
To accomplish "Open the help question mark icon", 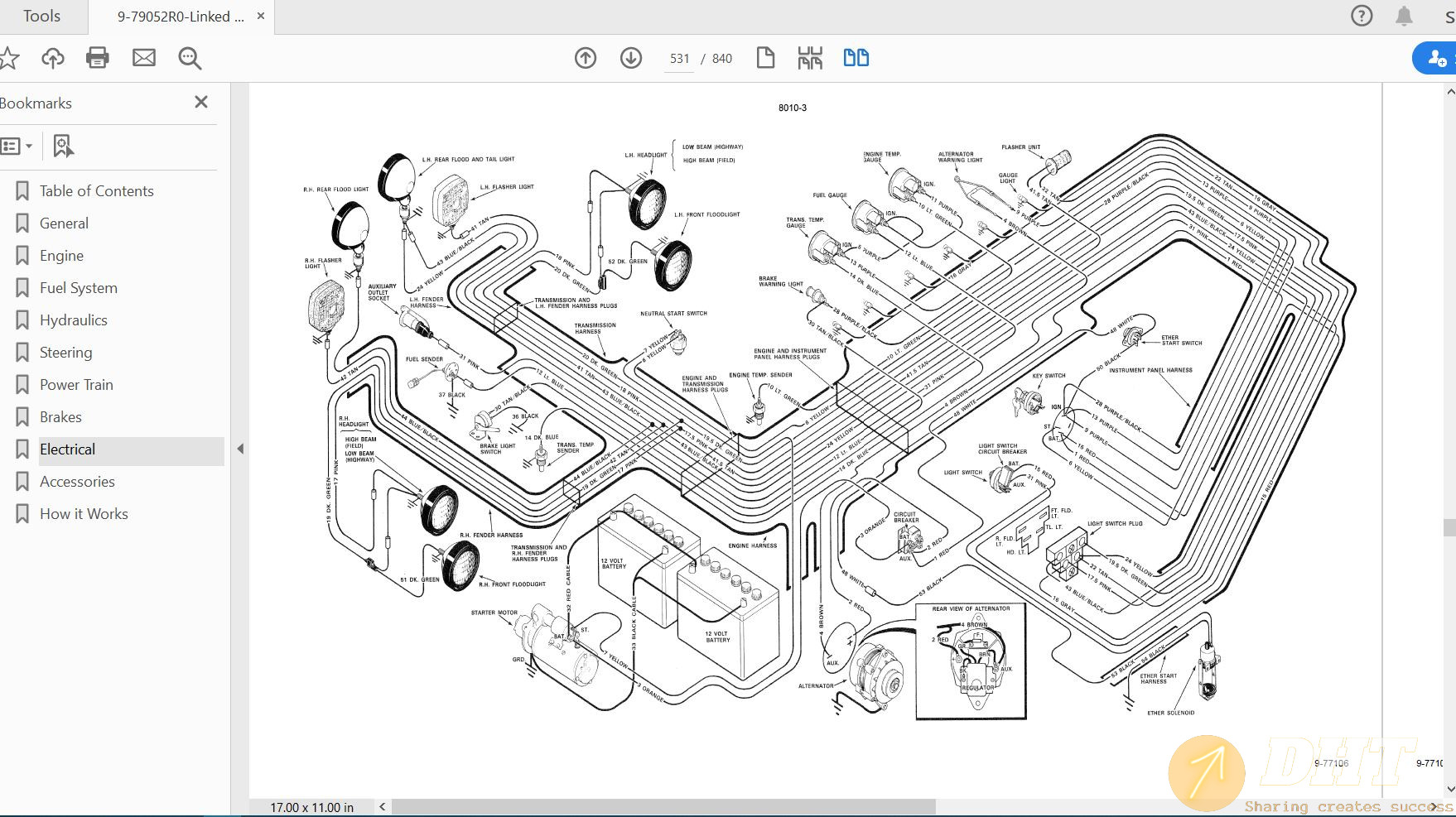I will click(x=1362, y=16).
